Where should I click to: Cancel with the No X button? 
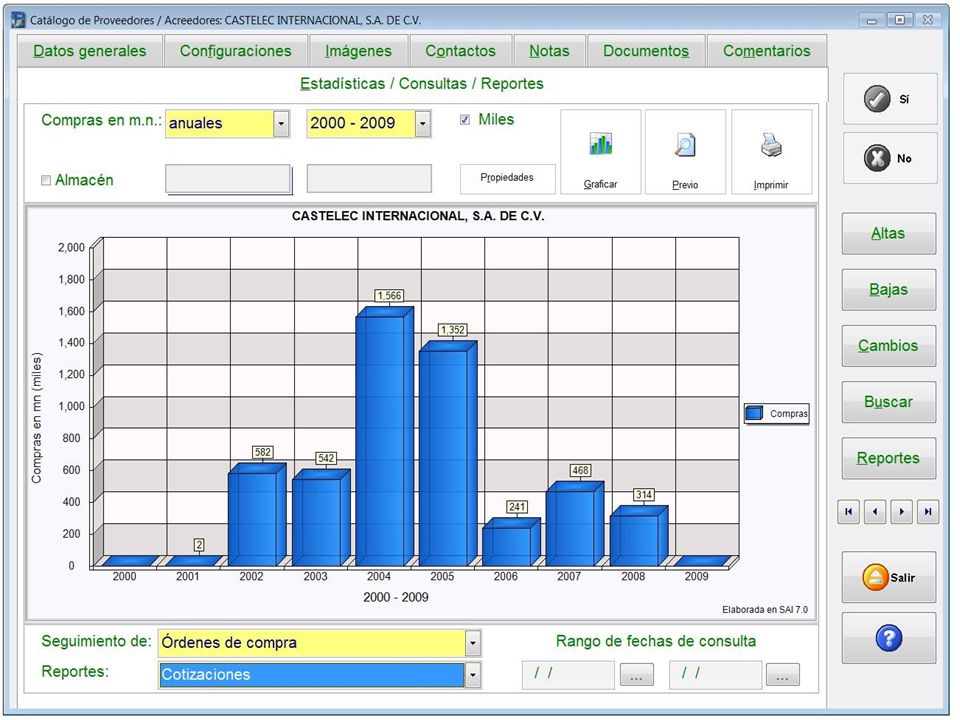pyautogui.click(x=890, y=158)
